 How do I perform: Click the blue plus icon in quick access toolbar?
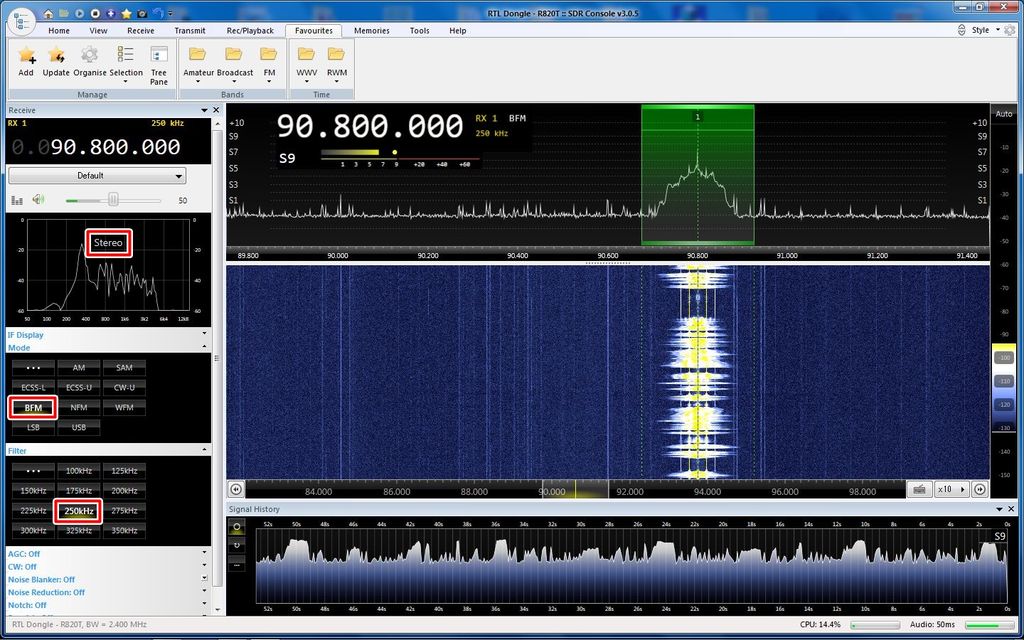tap(111, 13)
